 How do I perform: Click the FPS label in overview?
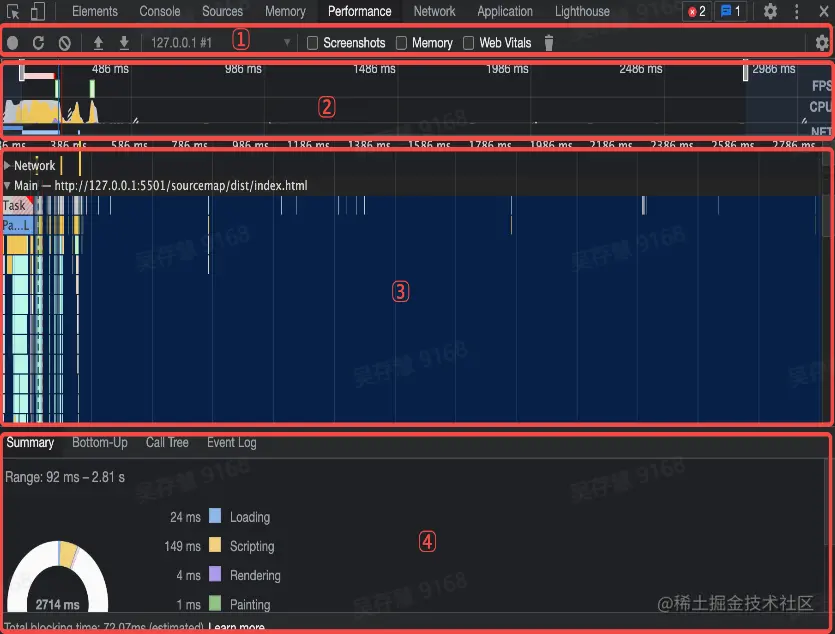[822, 86]
